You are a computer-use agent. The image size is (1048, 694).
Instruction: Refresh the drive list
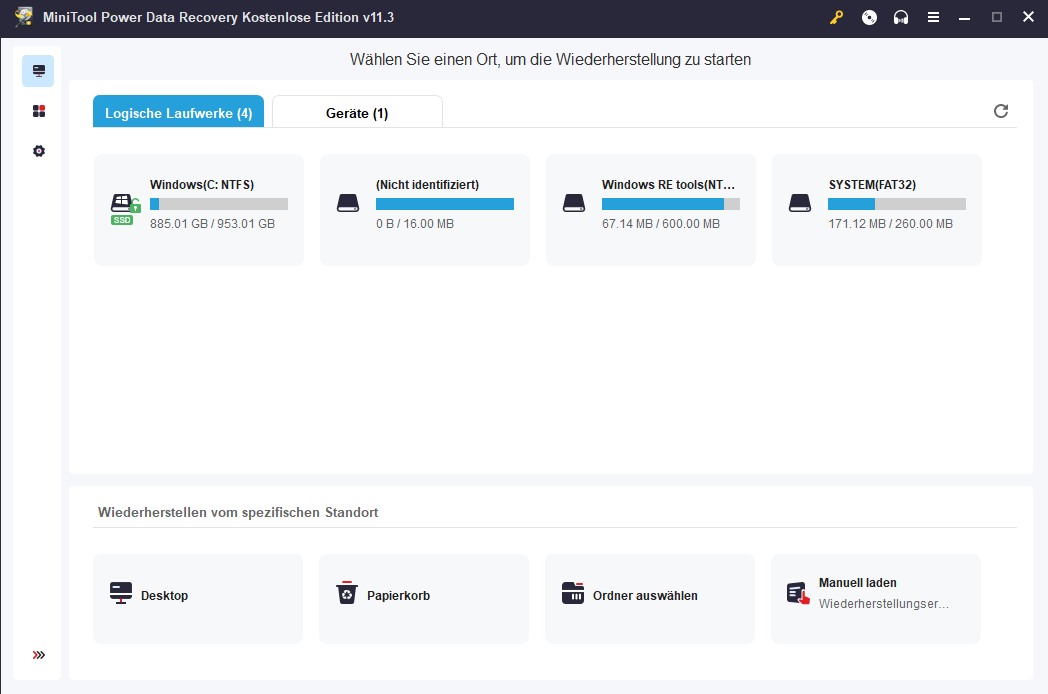1001,111
